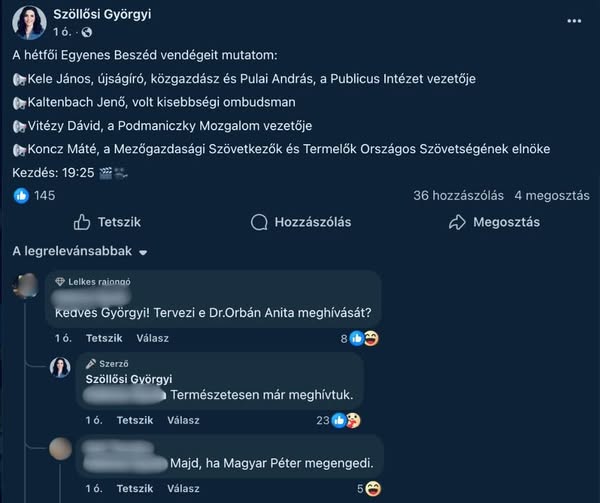Click the thumbs-up Tetszik icon under the post
The height and width of the screenshot is (503, 600).
pos(82,222)
